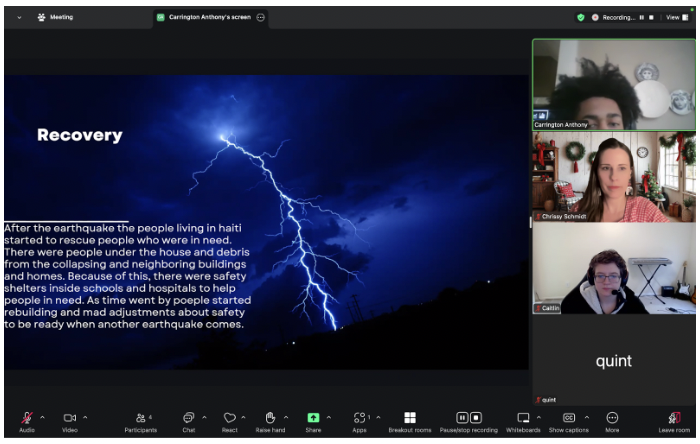Open the View layout menu
Image resolution: width=700 pixels, height=444 pixels.
677,17
